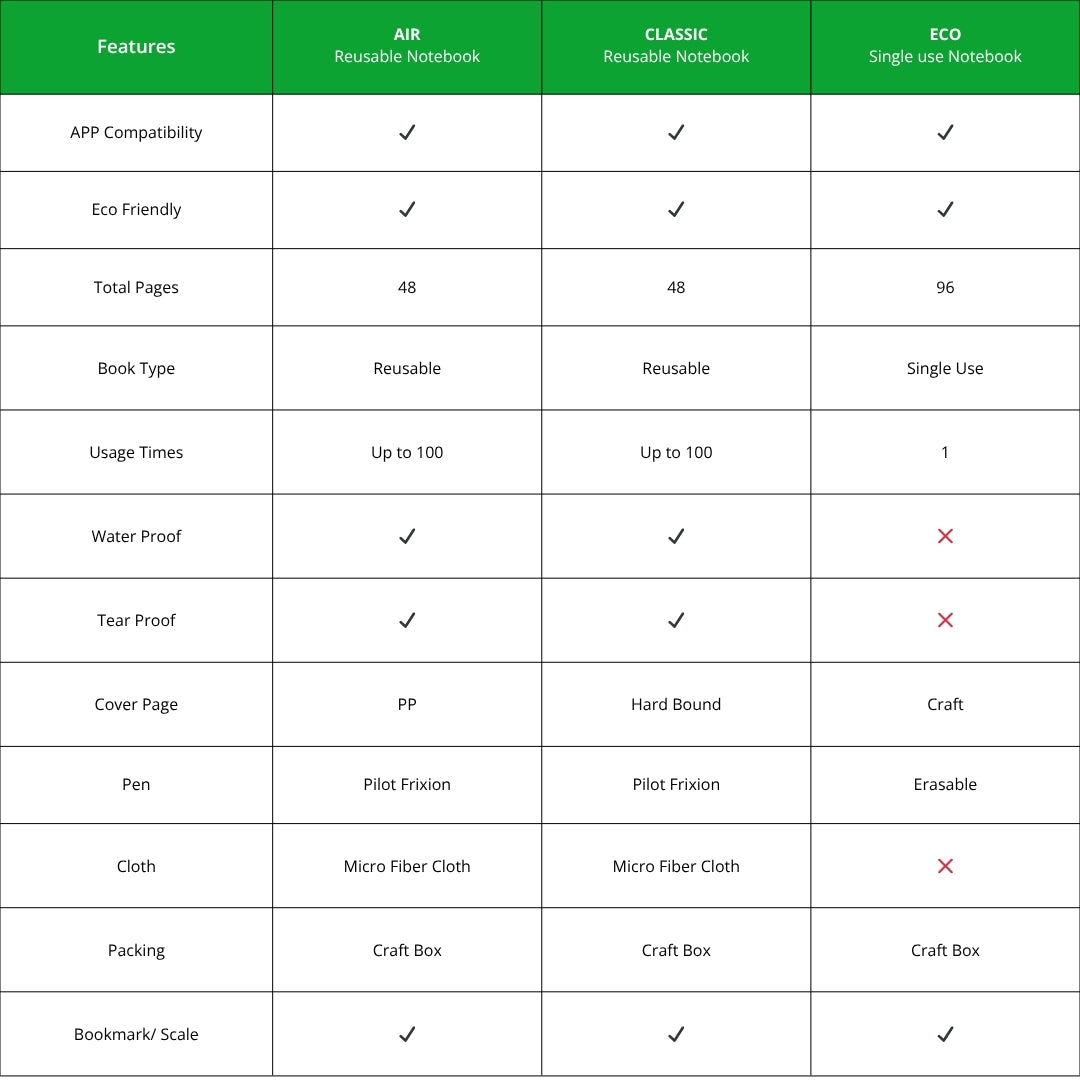1080x1080 pixels.
Task: Click the ECO Cloth red cross
Action: tap(945, 866)
